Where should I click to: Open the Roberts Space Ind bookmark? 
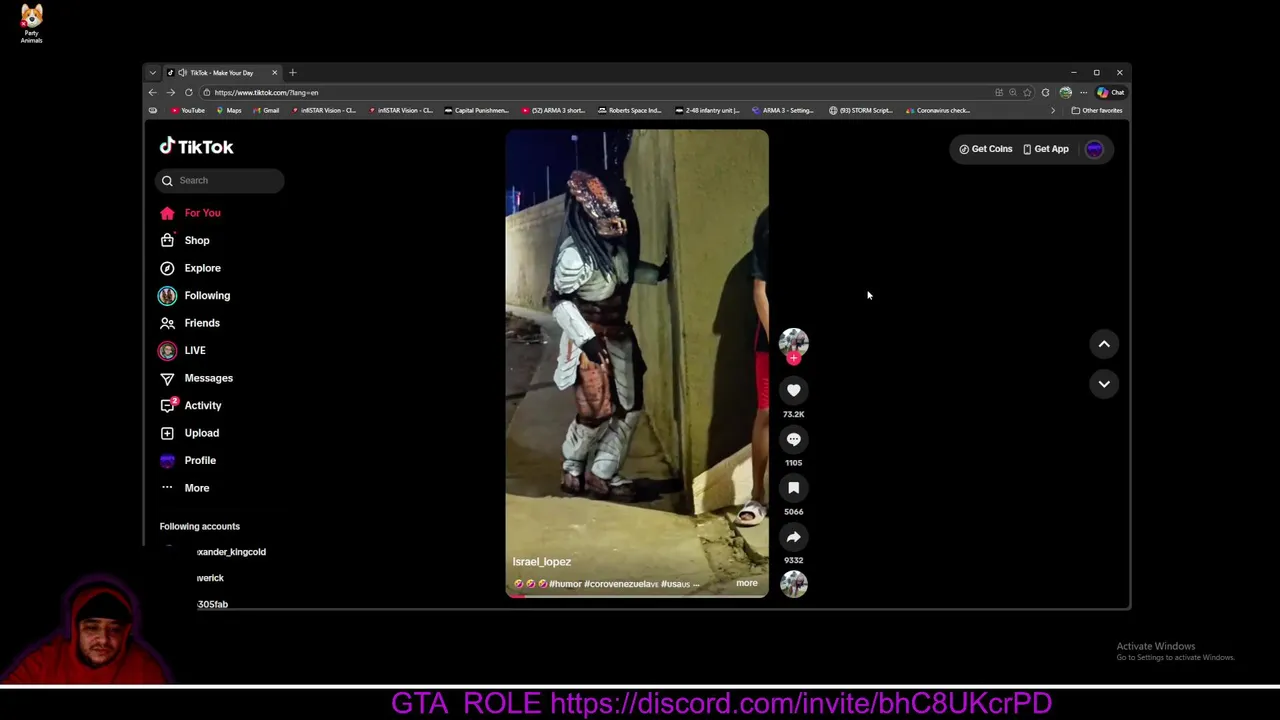click(630, 110)
